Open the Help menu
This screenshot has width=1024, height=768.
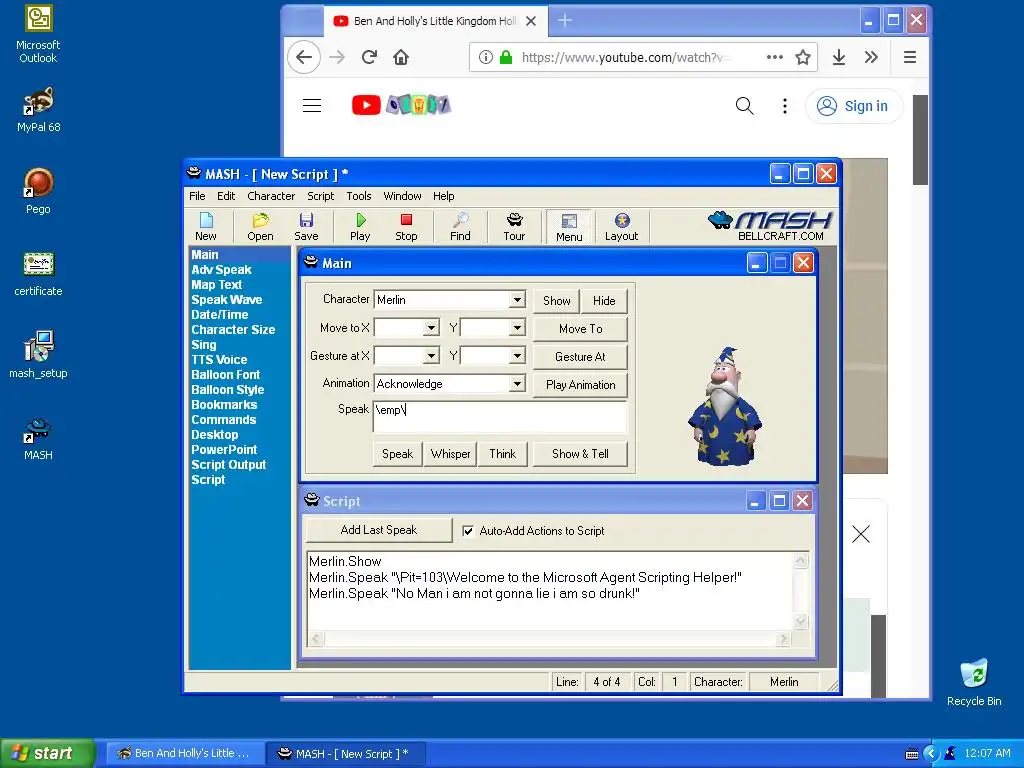click(443, 196)
